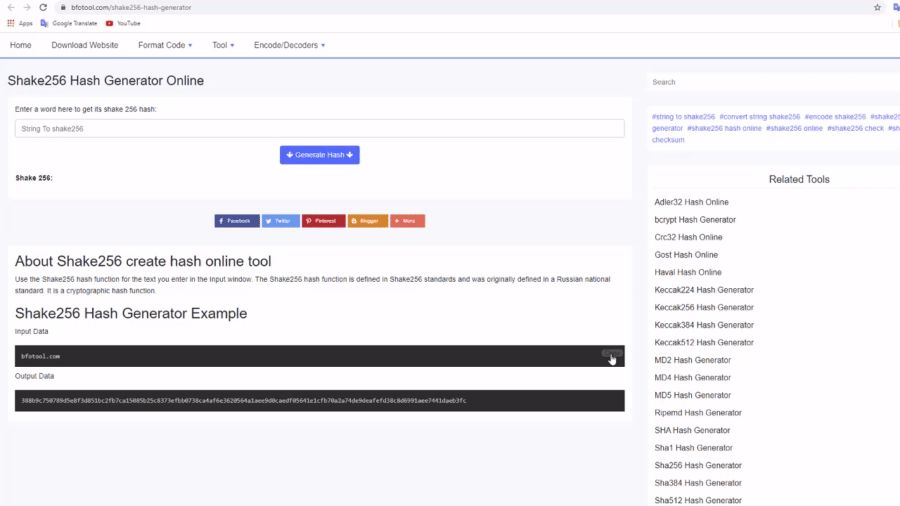Bookmark page with the star icon
Screen dimensions: 900x506
click(877, 7)
